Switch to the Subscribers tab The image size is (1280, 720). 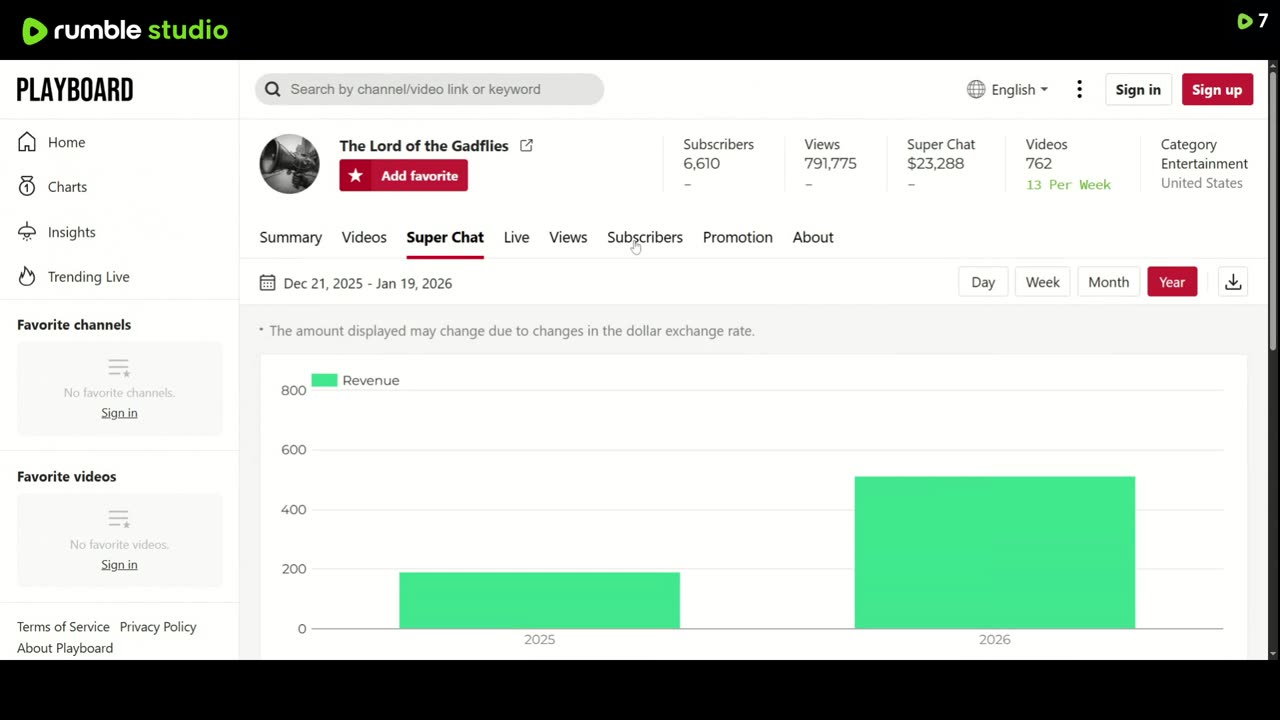pyautogui.click(x=645, y=237)
